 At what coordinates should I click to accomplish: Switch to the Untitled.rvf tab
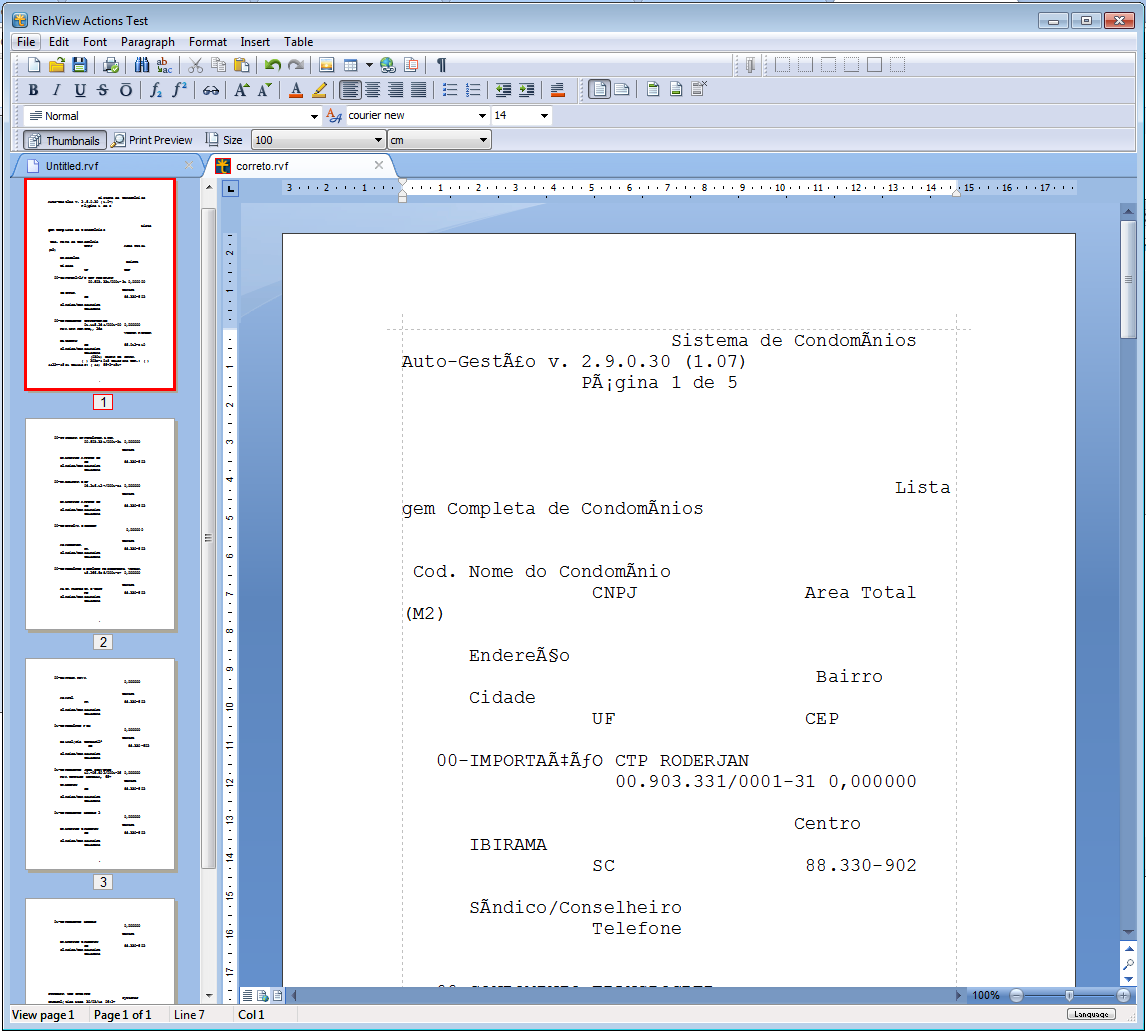[x=72, y=166]
